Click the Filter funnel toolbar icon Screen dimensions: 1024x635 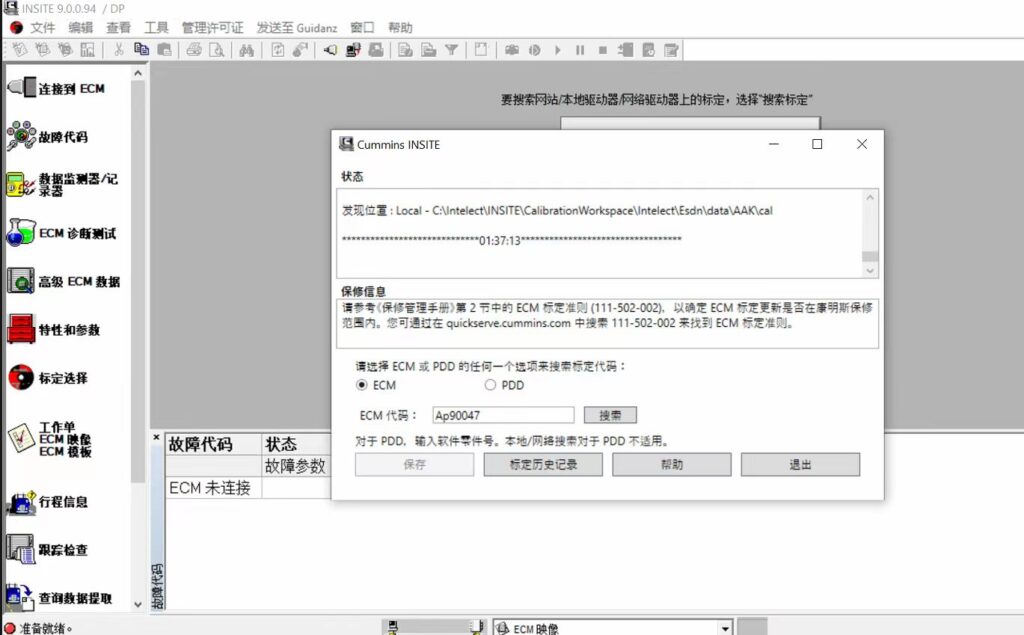coord(451,50)
